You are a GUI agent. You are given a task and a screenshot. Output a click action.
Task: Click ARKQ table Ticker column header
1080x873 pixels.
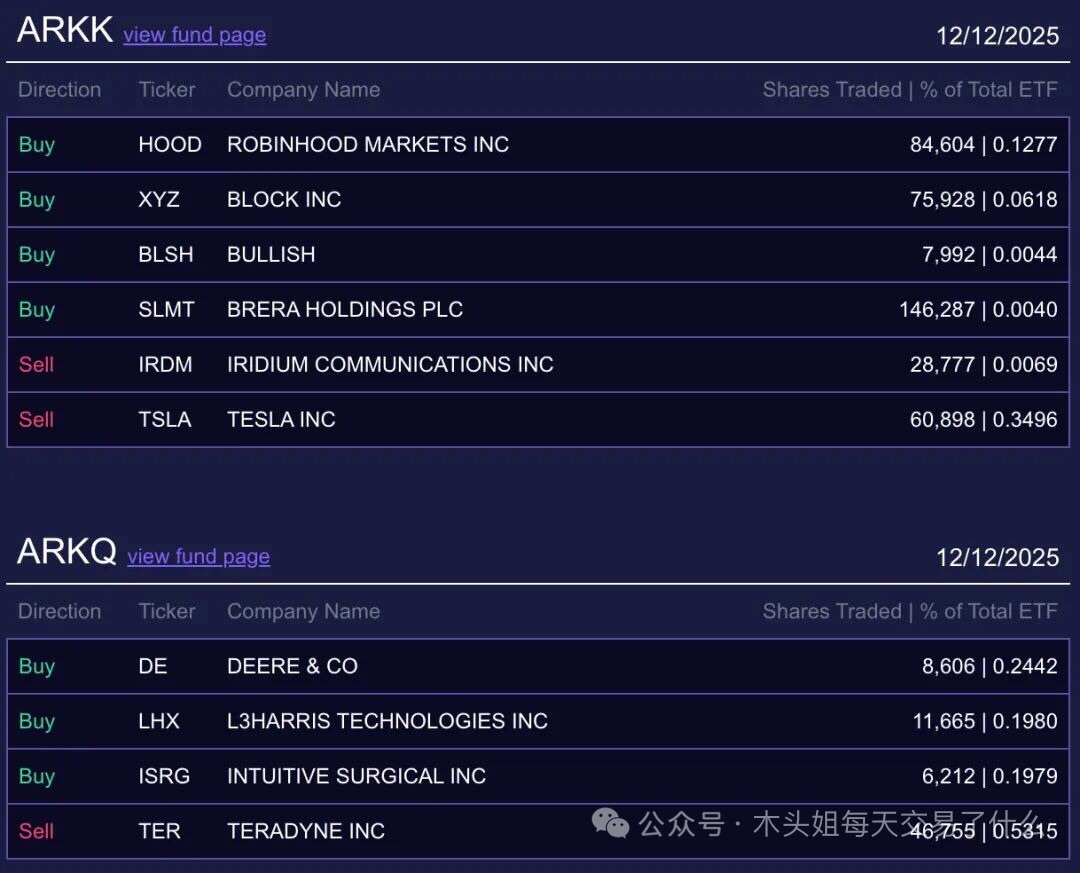point(167,611)
